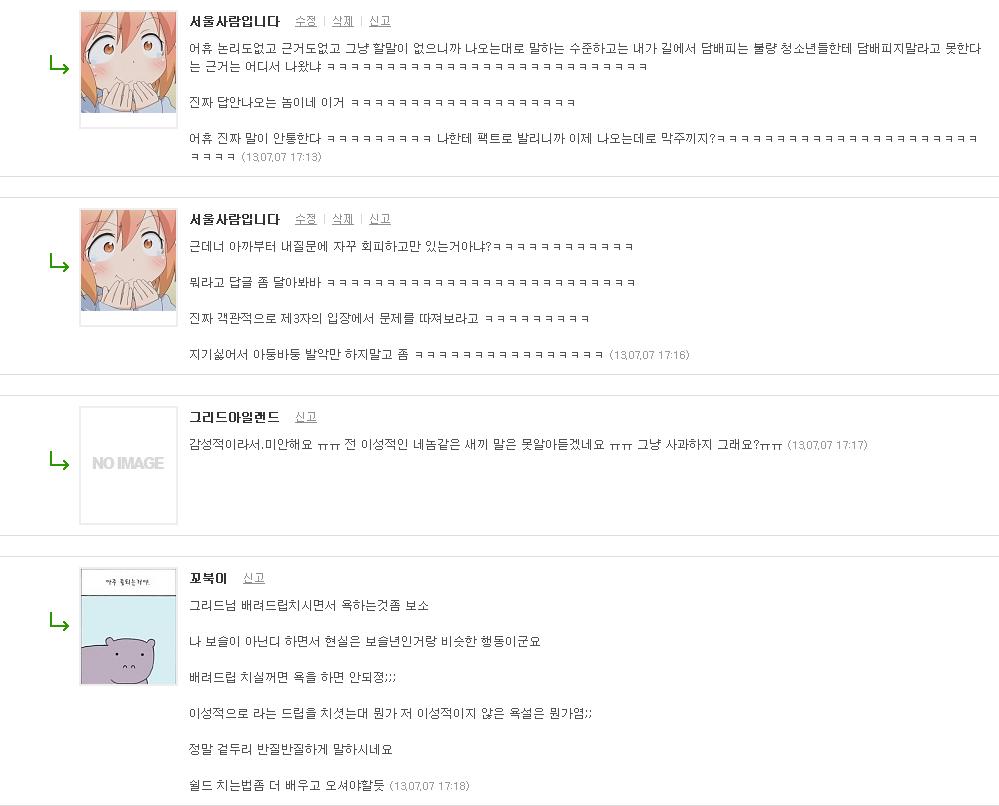Open the first 서울사람입니다 username
Image resolution: width=999 pixels, height=806 pixels.
(234, 21)
